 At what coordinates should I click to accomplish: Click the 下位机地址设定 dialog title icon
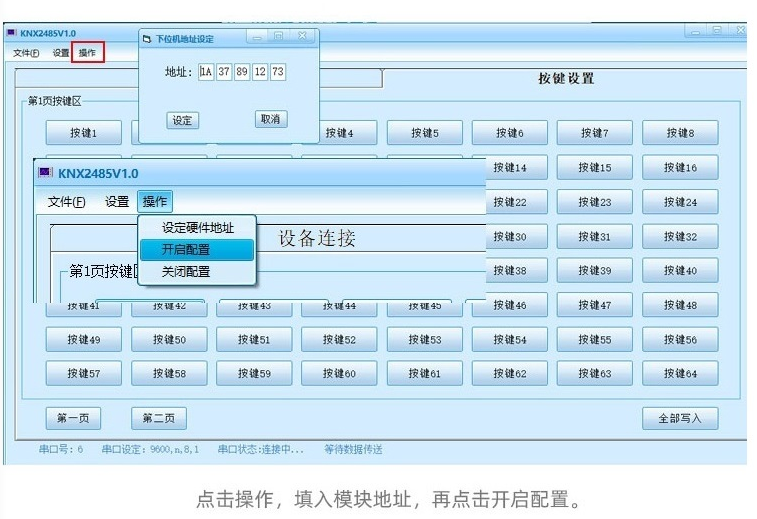[147, 38]
